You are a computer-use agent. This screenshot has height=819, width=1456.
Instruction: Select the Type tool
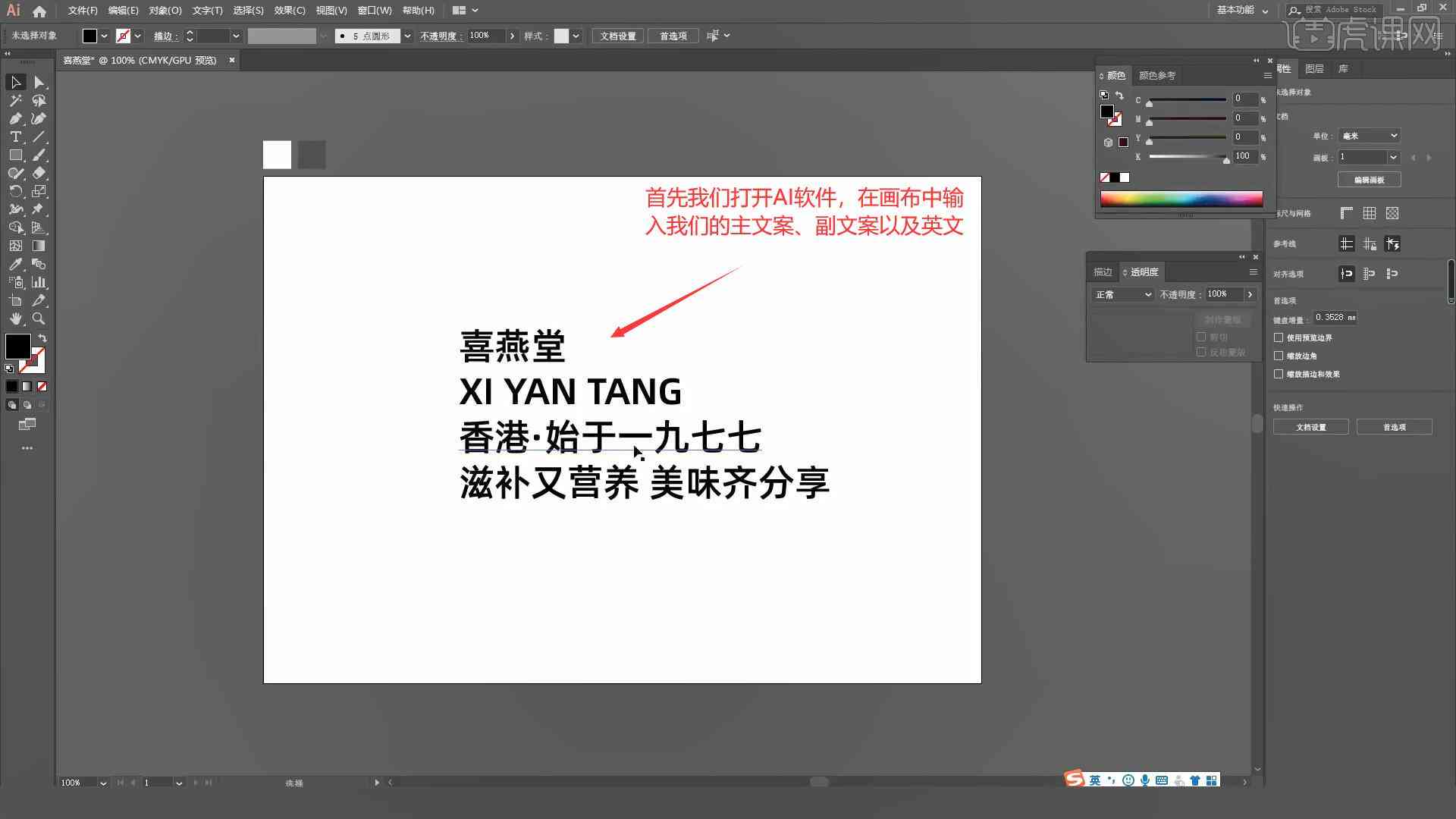point(14,137)
